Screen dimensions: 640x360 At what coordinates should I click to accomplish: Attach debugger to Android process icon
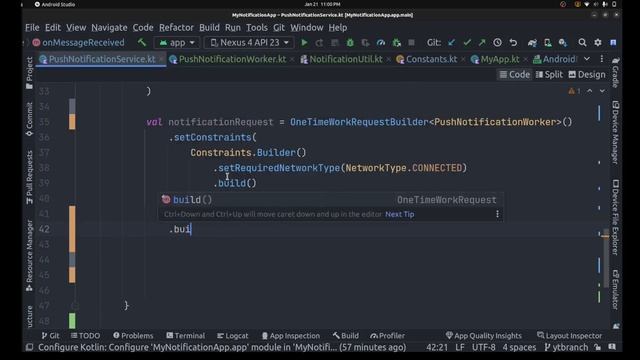396,42
